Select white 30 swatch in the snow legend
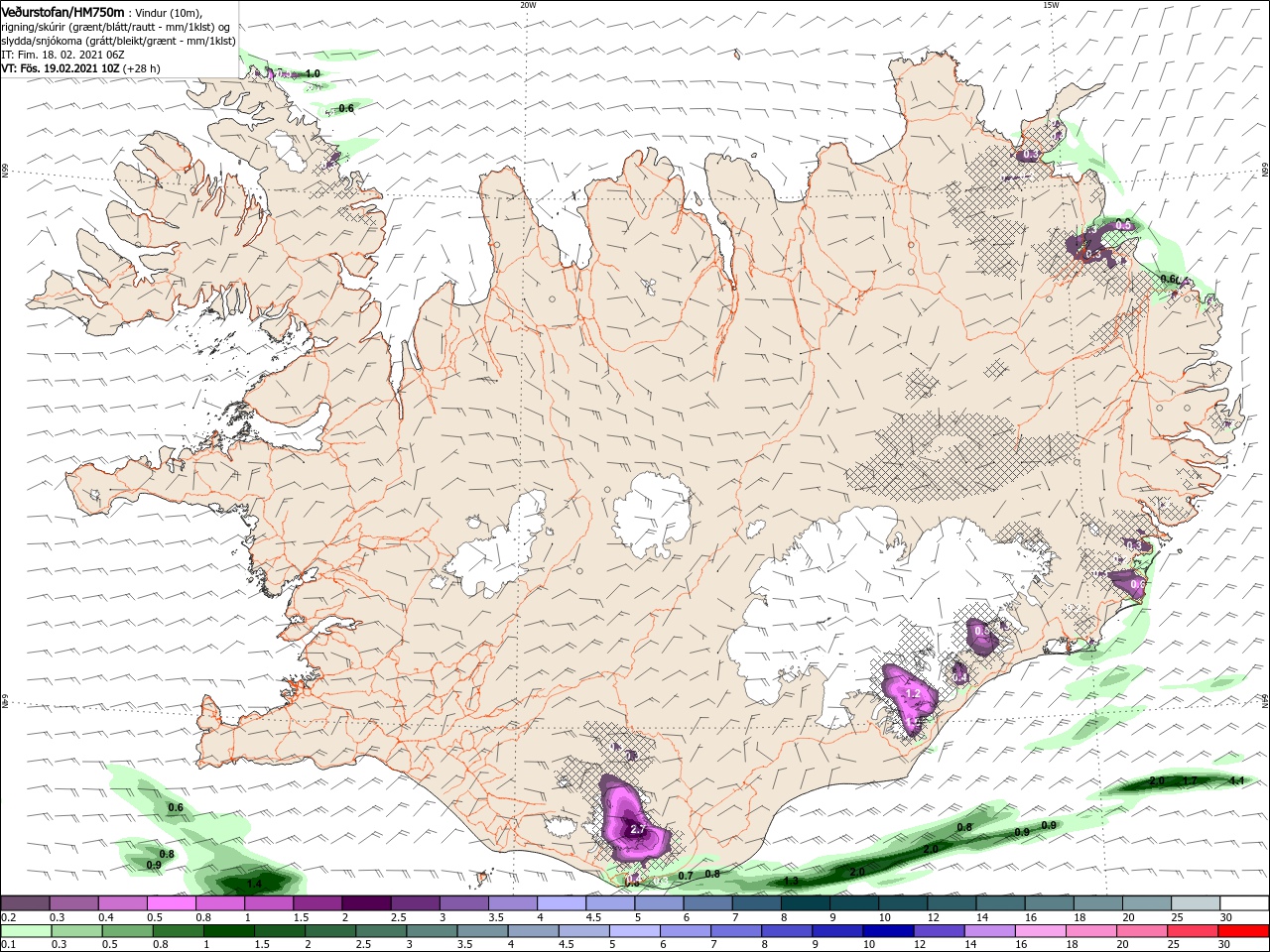The height and width of the screenshot is (952, 1270). [x=1245, y=903]
